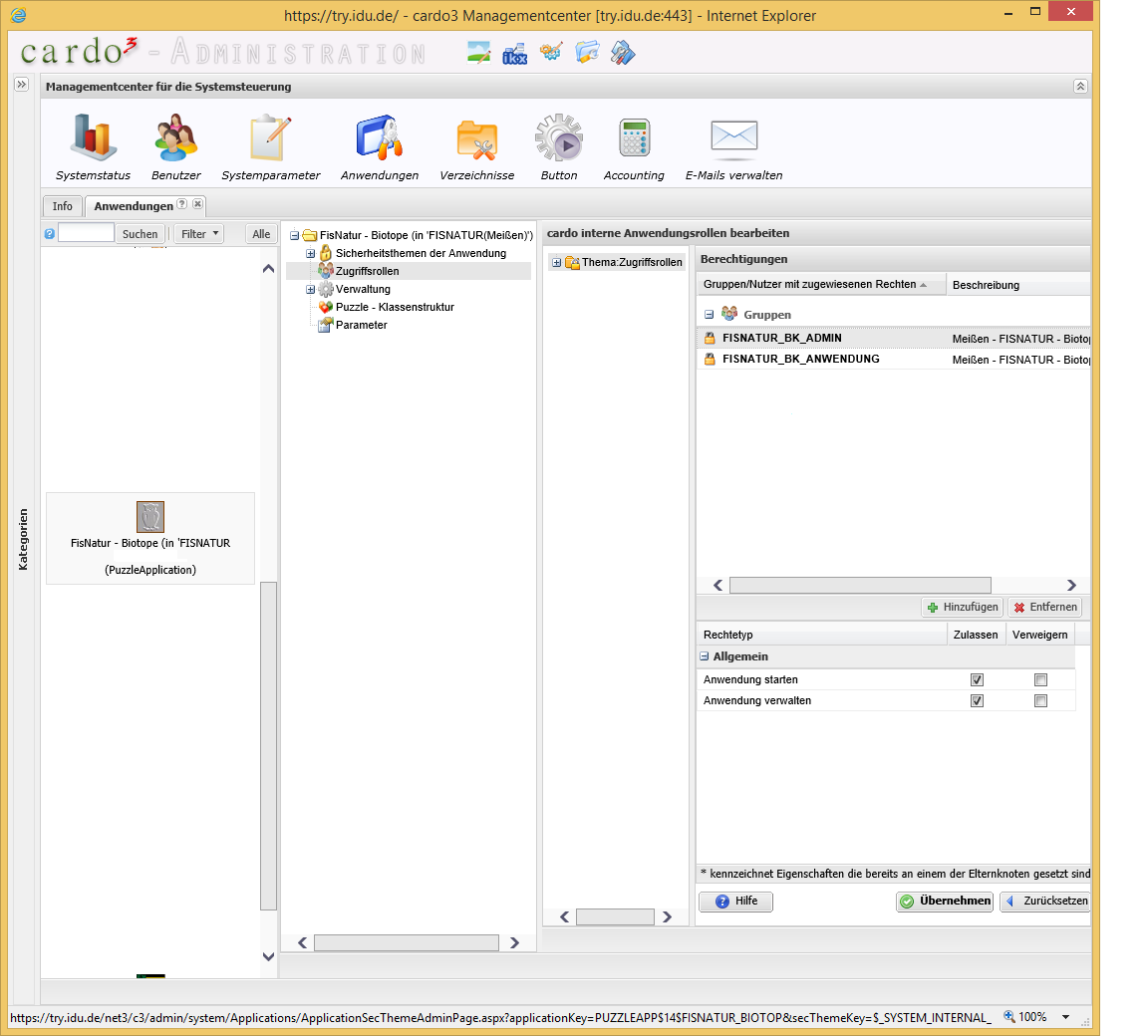The width and height of the screenshot is (1148, 1036).
Task: Switch to the Info tab
Action: 63,206
